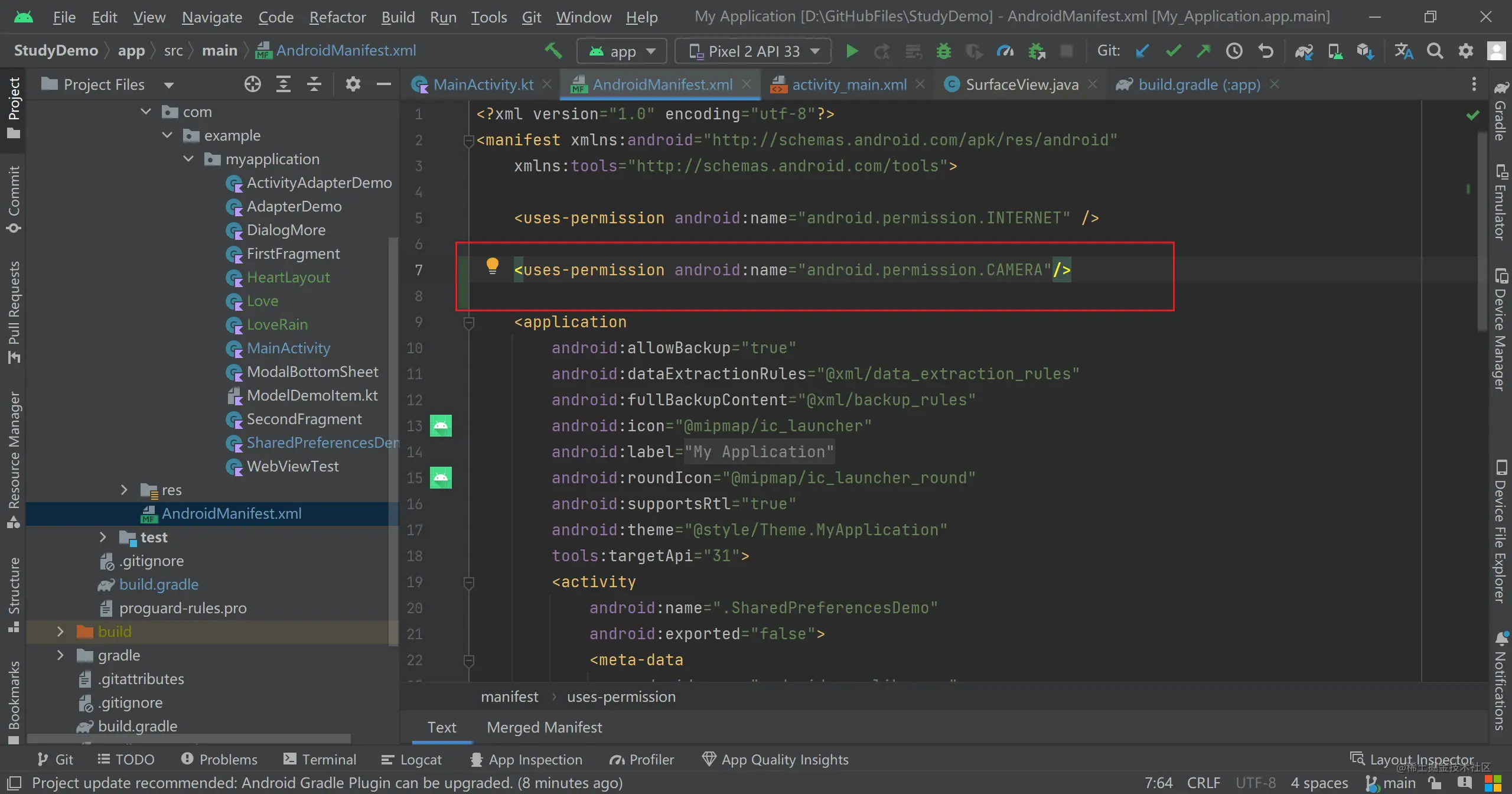Open project panel options gear
Screen dimensions: 1512x794
click(353, 84)
